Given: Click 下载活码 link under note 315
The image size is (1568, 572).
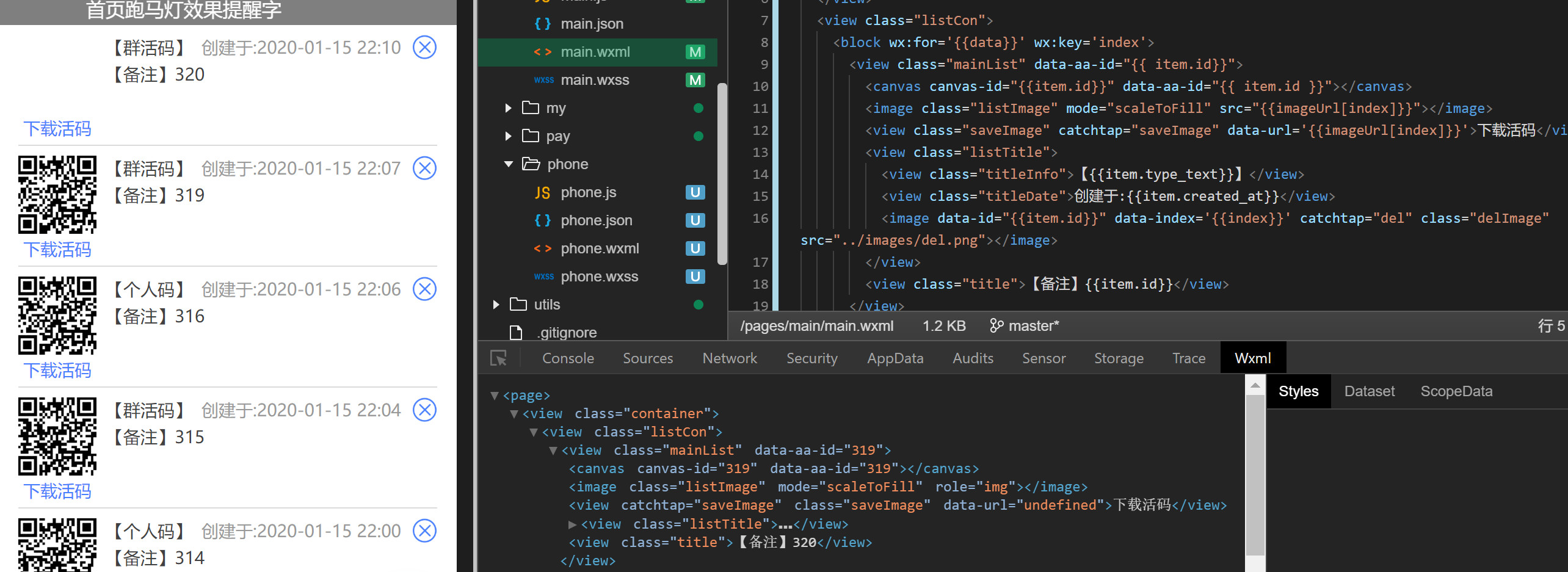Looking at the screenshot, I should click(57, 491).
